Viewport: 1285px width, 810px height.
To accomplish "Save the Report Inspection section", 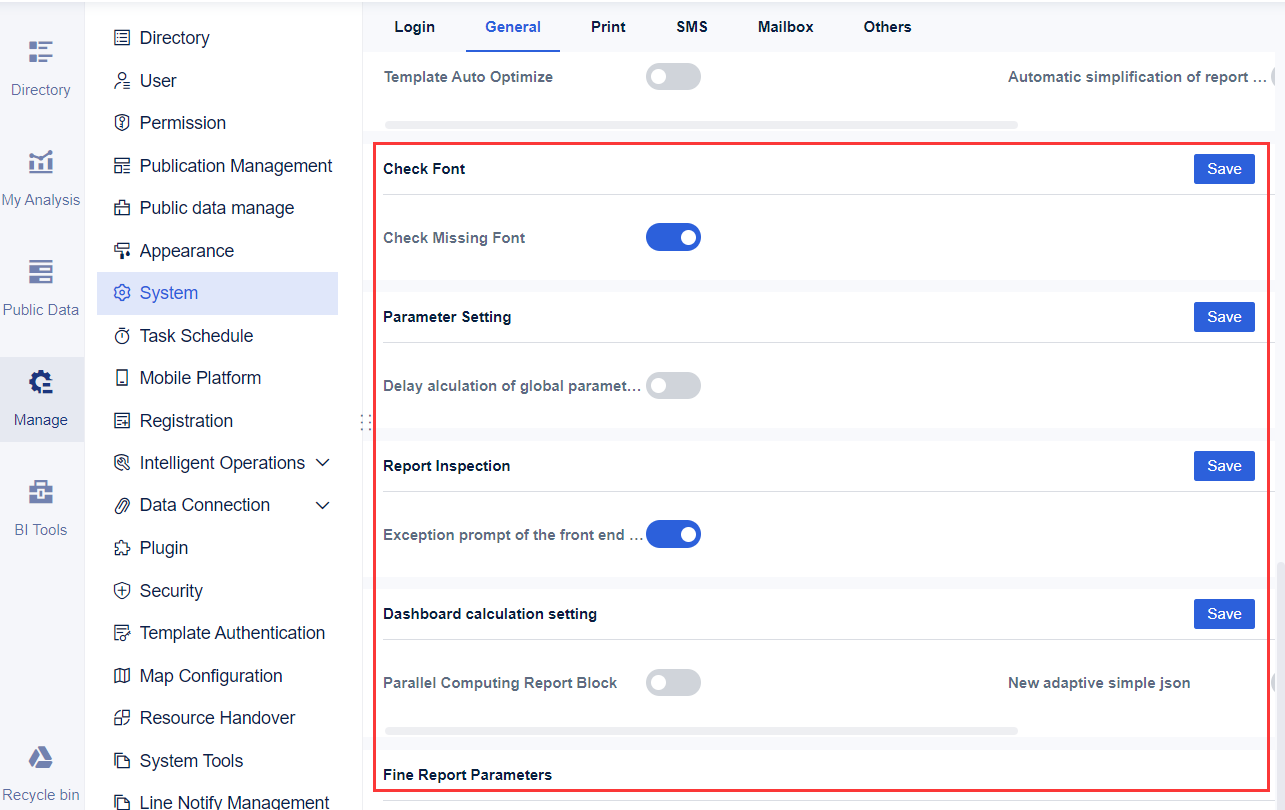I will [1223, 466].
